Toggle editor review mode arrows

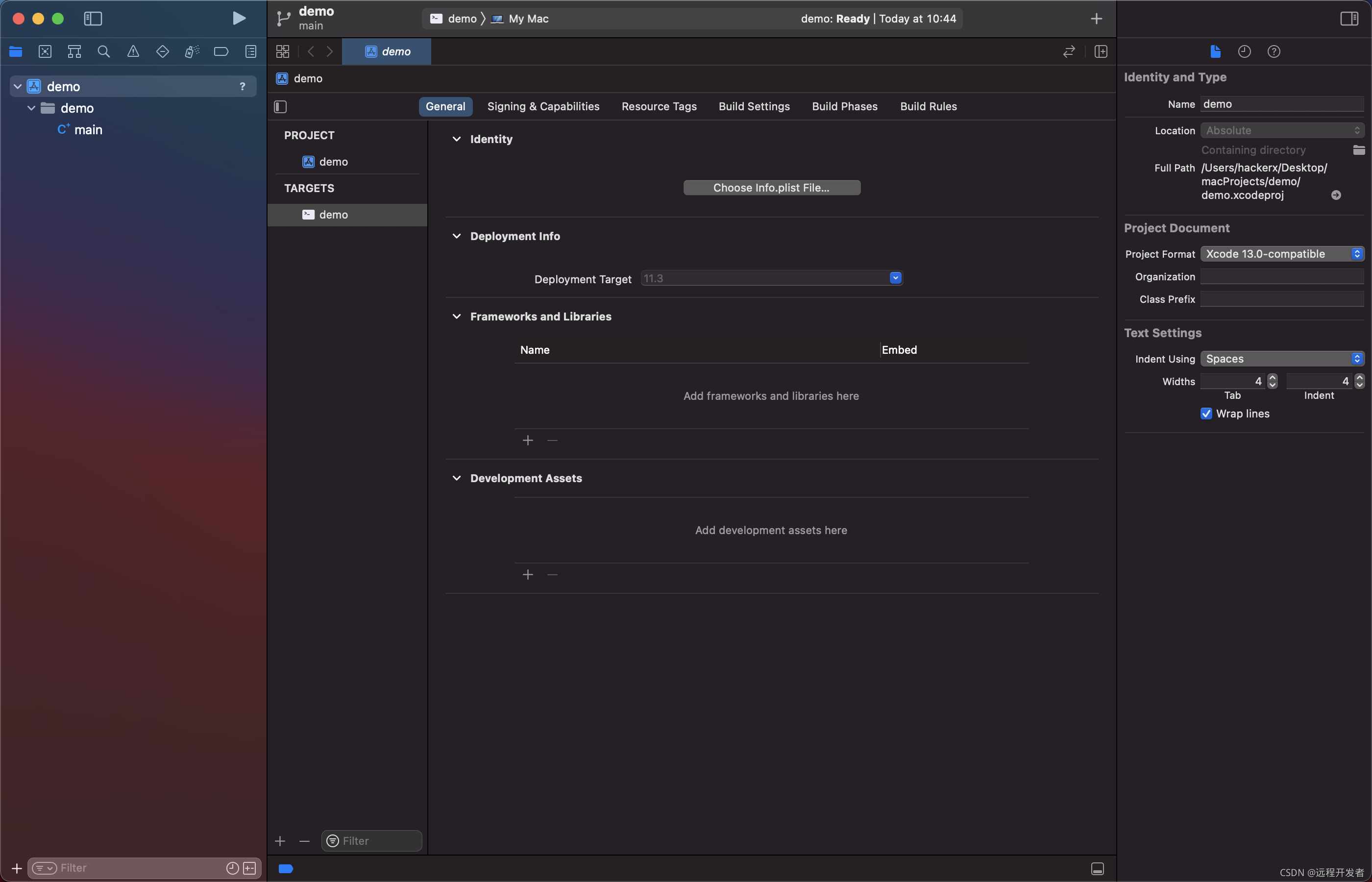[1069, 51]
